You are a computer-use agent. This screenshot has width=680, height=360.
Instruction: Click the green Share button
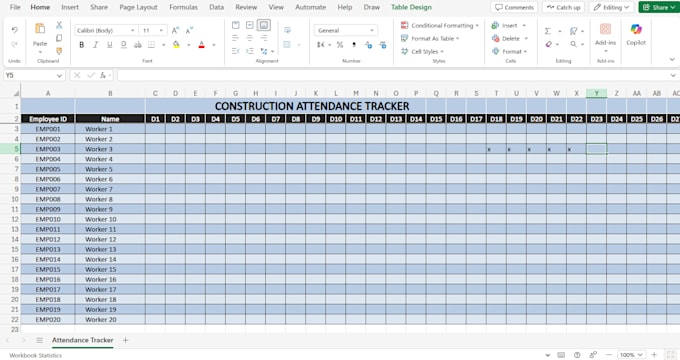pos(659,7)
